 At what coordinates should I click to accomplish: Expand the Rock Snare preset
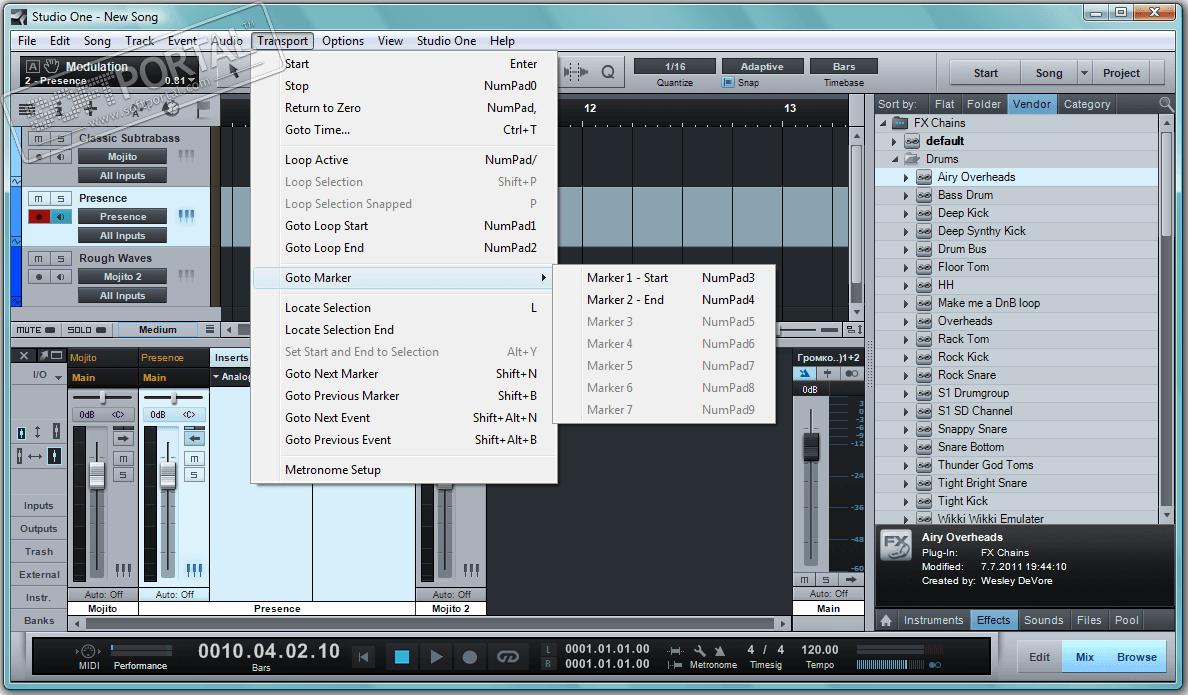pos(905,375)
